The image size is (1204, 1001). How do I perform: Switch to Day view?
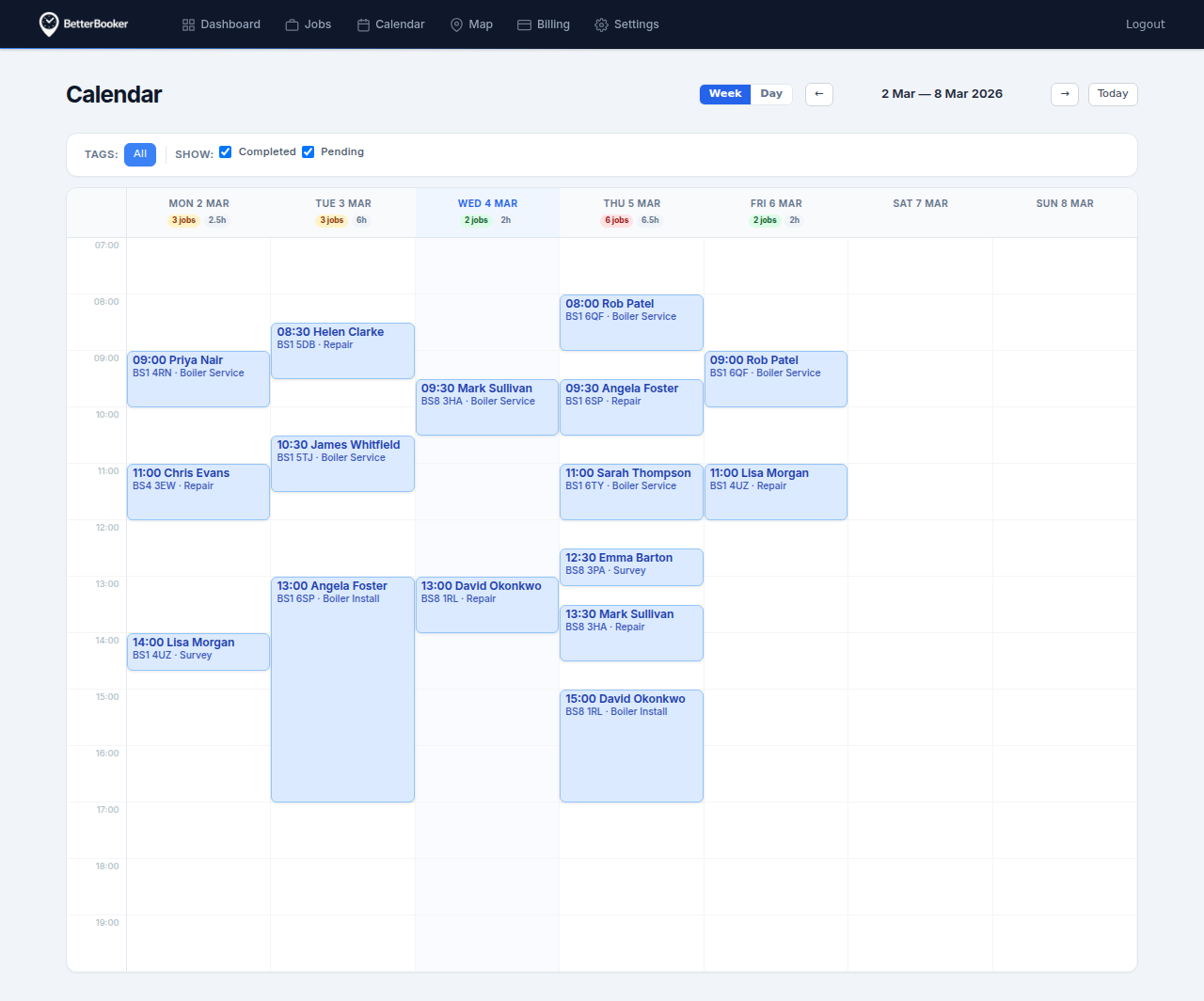[x=771, y=93]
